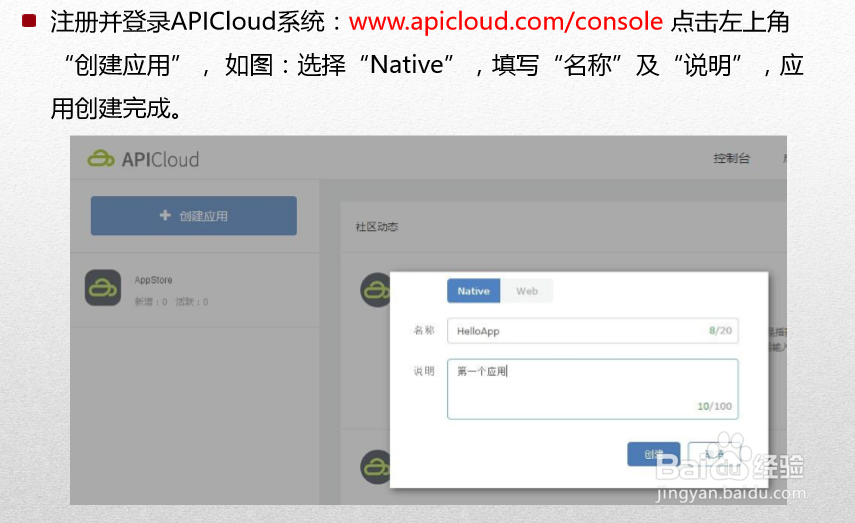Select the Native tab in dialog
The height and width of the screenshot is (523, 855).
(473, 291)
